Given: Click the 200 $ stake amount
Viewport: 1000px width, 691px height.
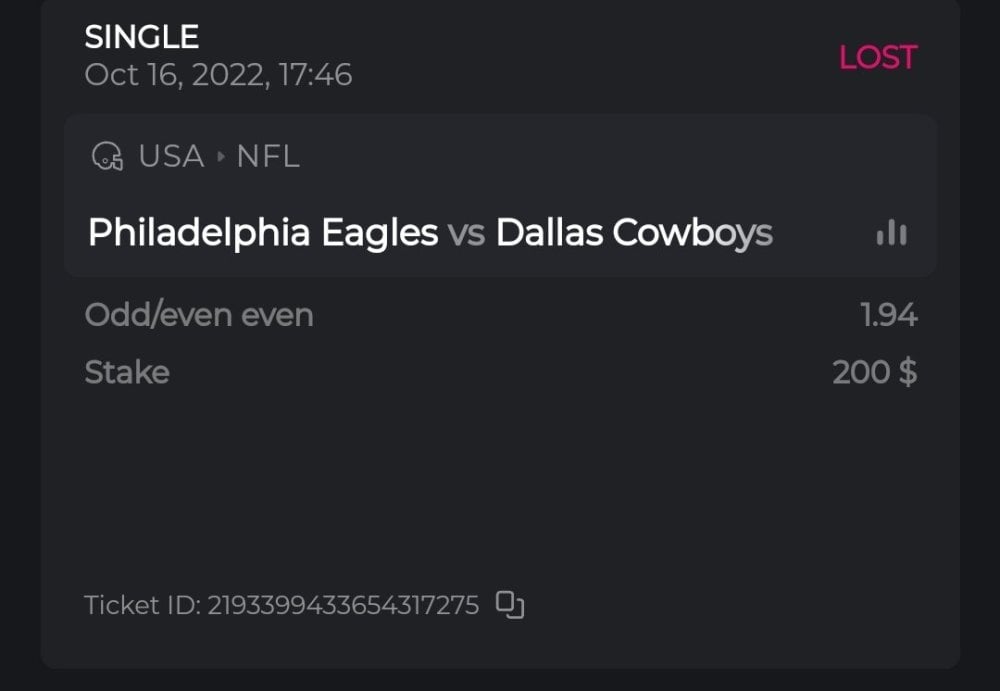Looking at the screenshot, I should coord(874,372).
